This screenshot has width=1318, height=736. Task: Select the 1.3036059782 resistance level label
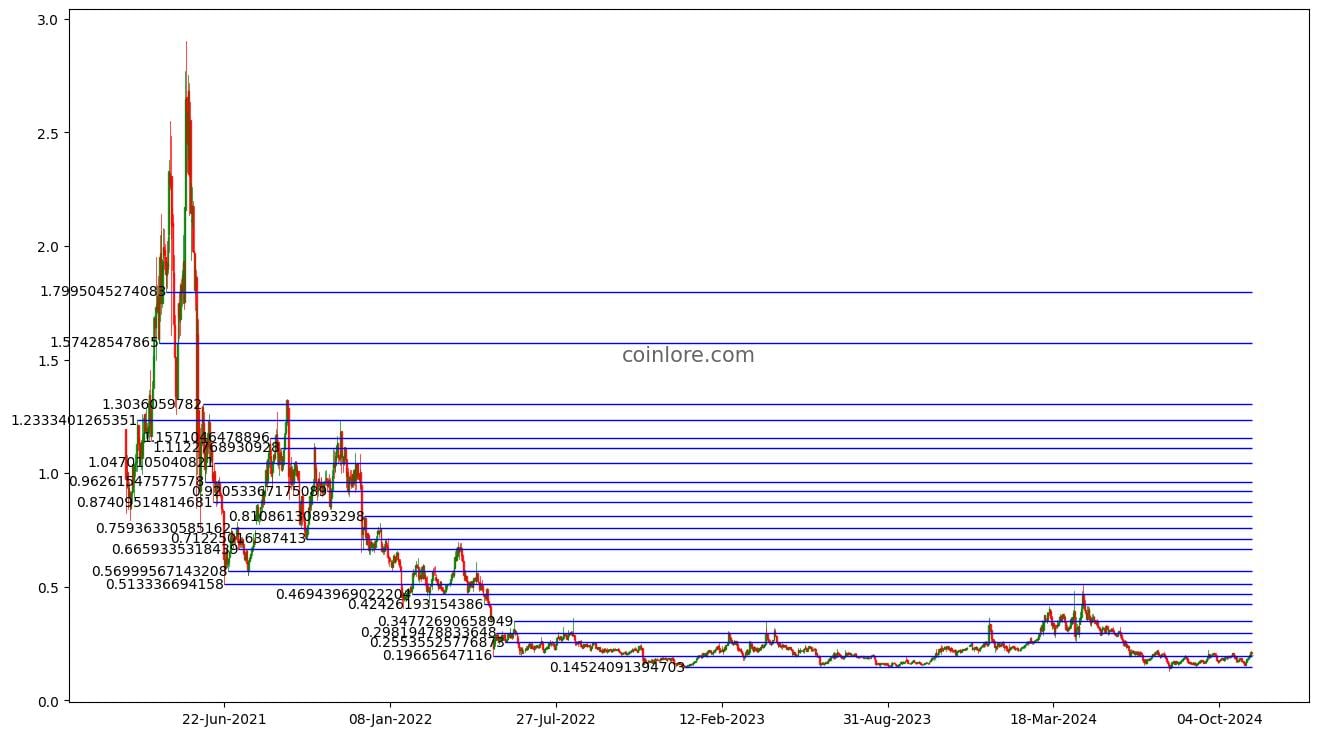point(151,404)
